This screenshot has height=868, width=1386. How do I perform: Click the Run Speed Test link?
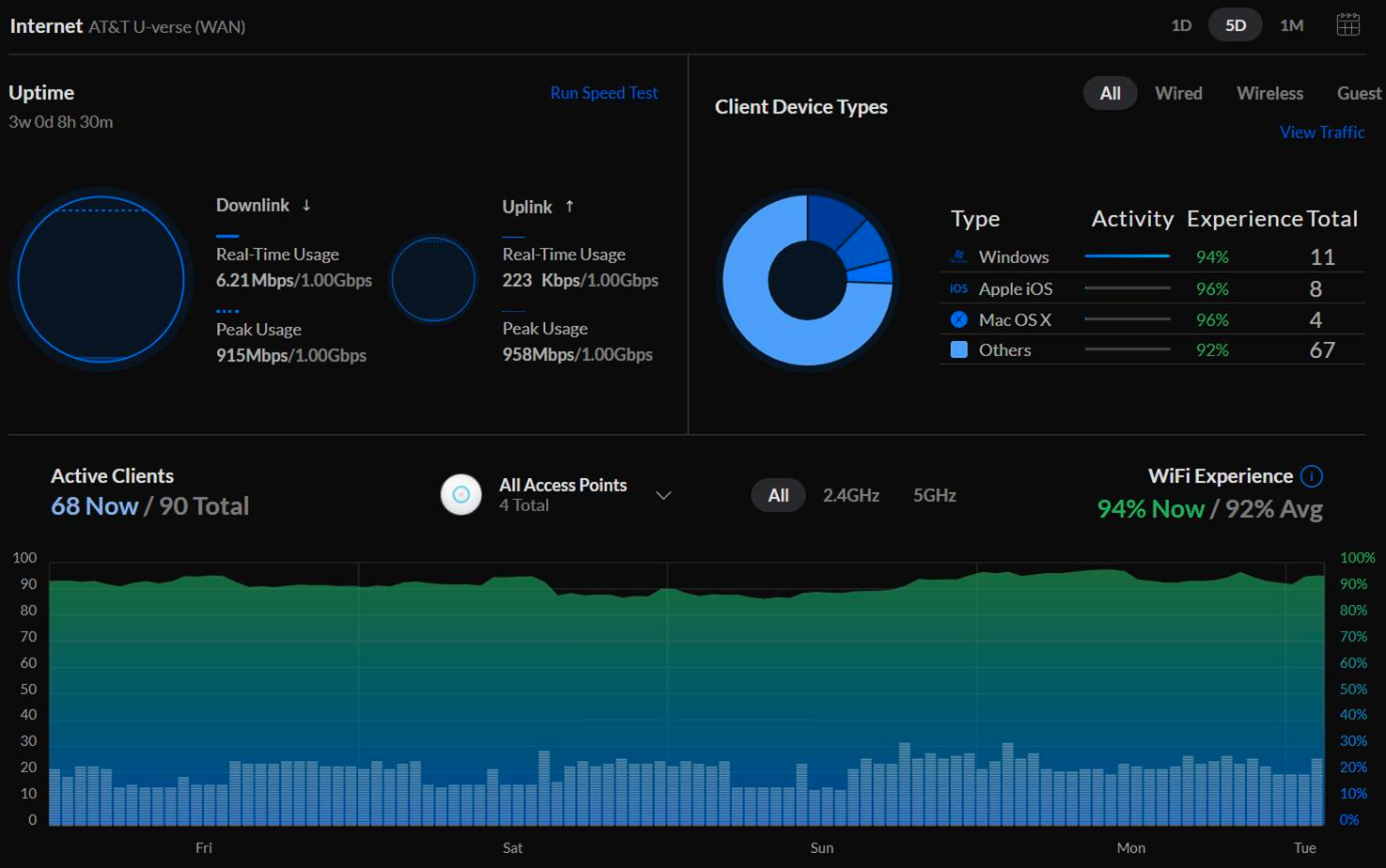tap(604, 93)
